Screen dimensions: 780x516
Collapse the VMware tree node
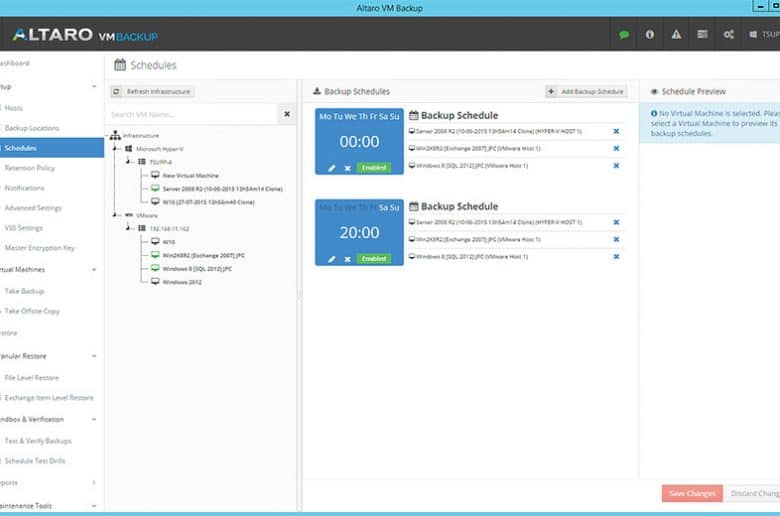point(114,215)
